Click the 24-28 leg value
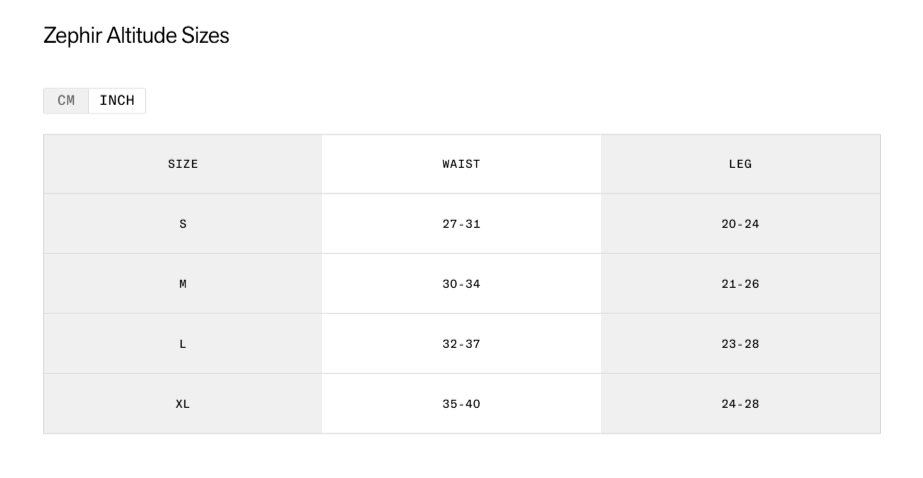Image resolution: width=923 pixels, height=478 pixels. [x=740, y=404]
